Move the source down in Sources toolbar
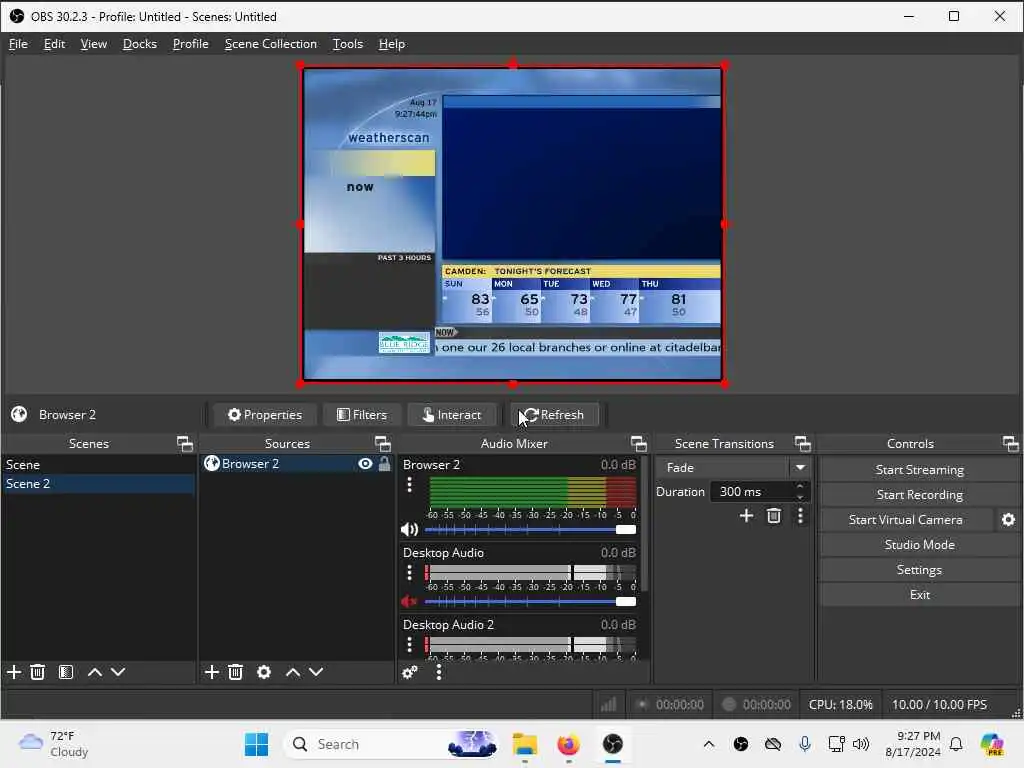The image size is (1024, 768). pos(316,672)
